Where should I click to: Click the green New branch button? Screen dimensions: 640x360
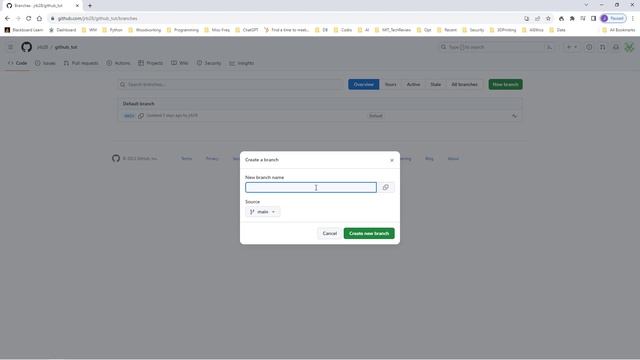click(x=505, y=84)
